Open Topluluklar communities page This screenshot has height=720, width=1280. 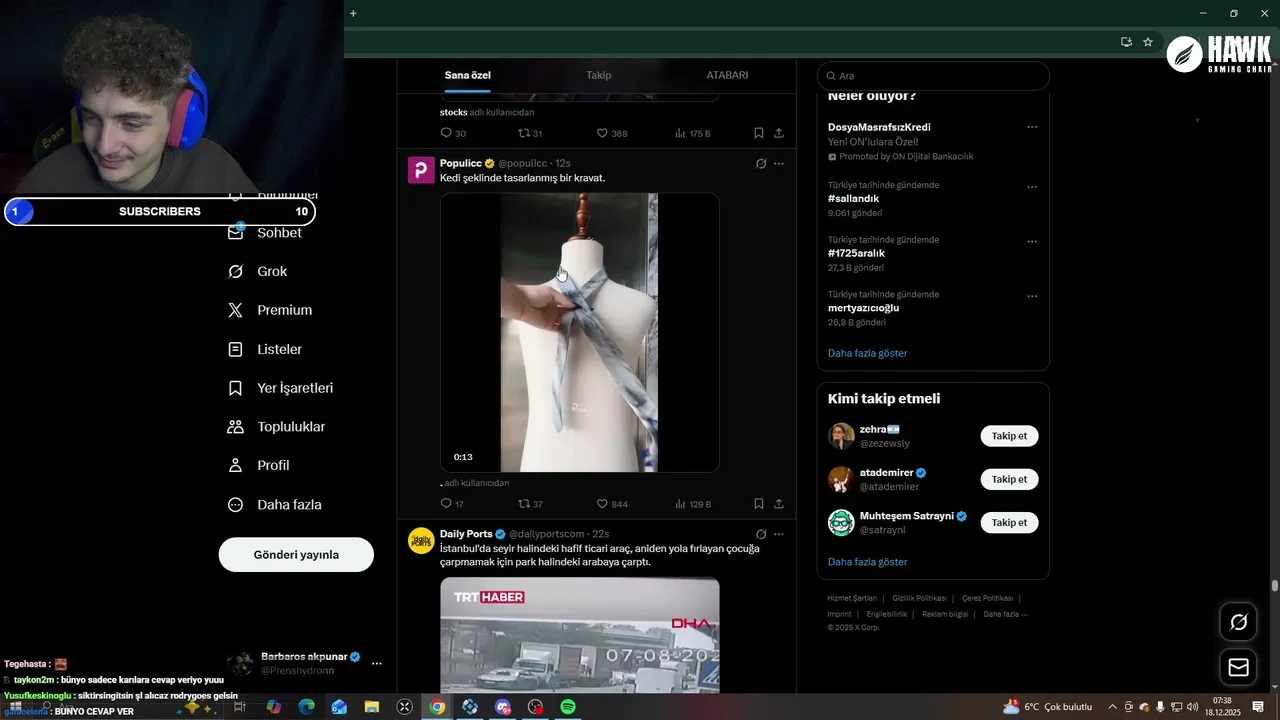(276, 427)
